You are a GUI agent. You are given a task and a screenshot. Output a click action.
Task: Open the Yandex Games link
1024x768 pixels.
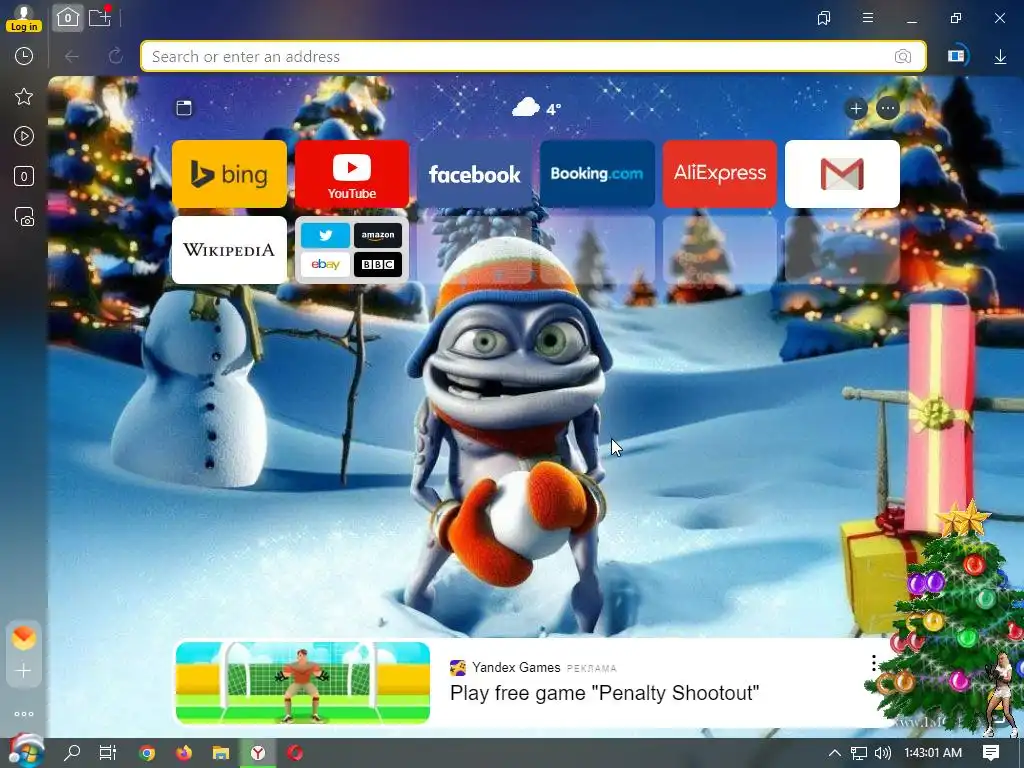pos(516,667)
